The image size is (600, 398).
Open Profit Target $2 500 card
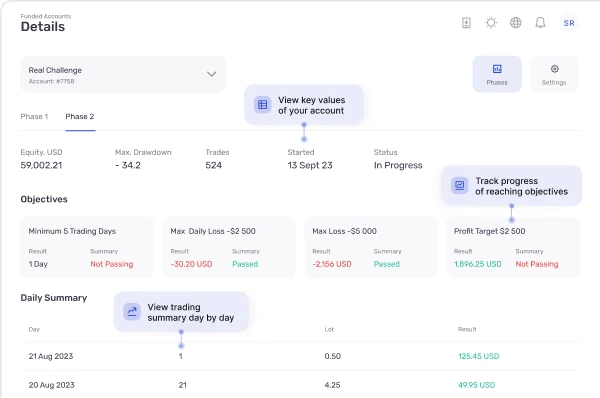(x=513, y=247)
